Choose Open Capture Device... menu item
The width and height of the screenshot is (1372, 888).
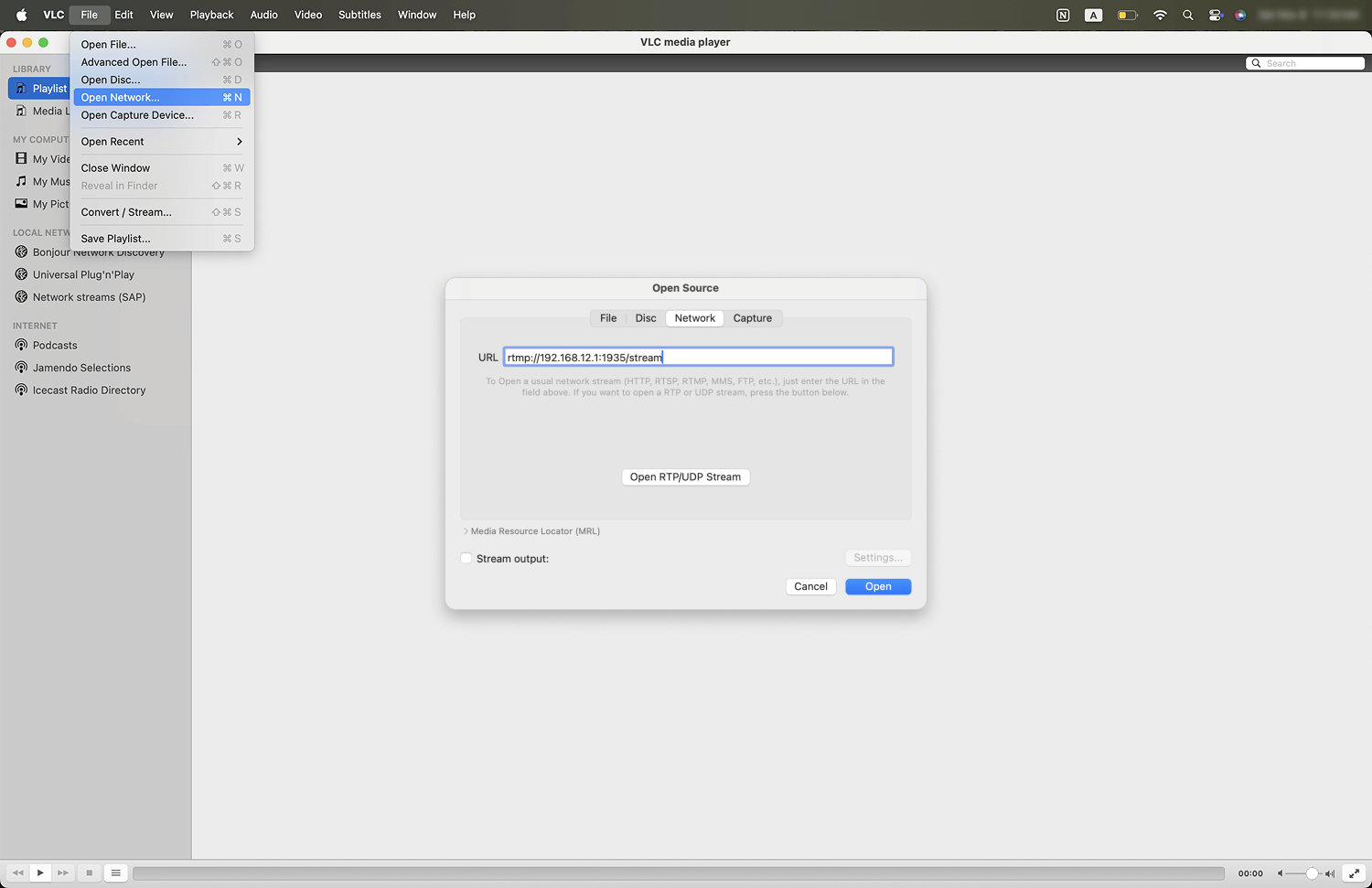pyautogui.click(x=161, y=115)
